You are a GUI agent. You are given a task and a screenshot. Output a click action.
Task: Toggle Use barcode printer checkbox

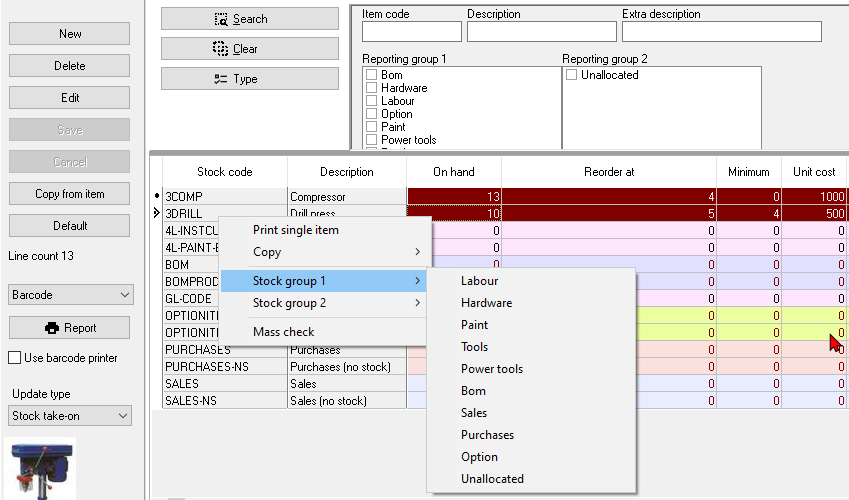click(x=15, y=358)
